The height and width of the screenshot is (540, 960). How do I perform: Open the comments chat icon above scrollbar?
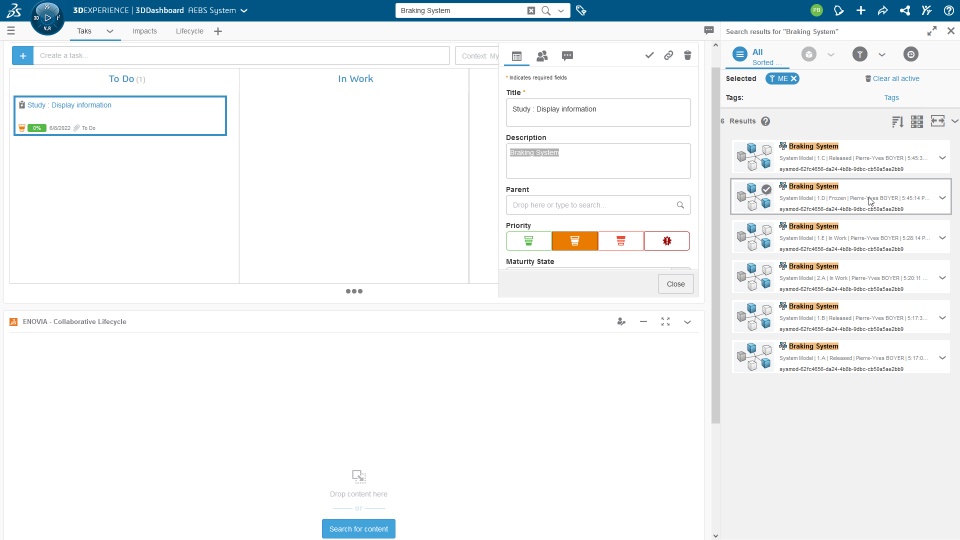coord(709,30)
